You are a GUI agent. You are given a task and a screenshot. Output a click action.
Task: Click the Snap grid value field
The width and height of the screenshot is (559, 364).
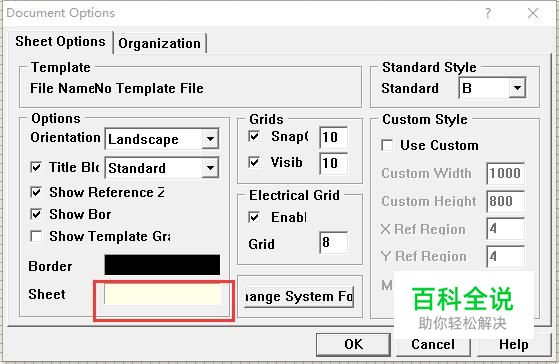pyautogui.click(x=333, y=137)
